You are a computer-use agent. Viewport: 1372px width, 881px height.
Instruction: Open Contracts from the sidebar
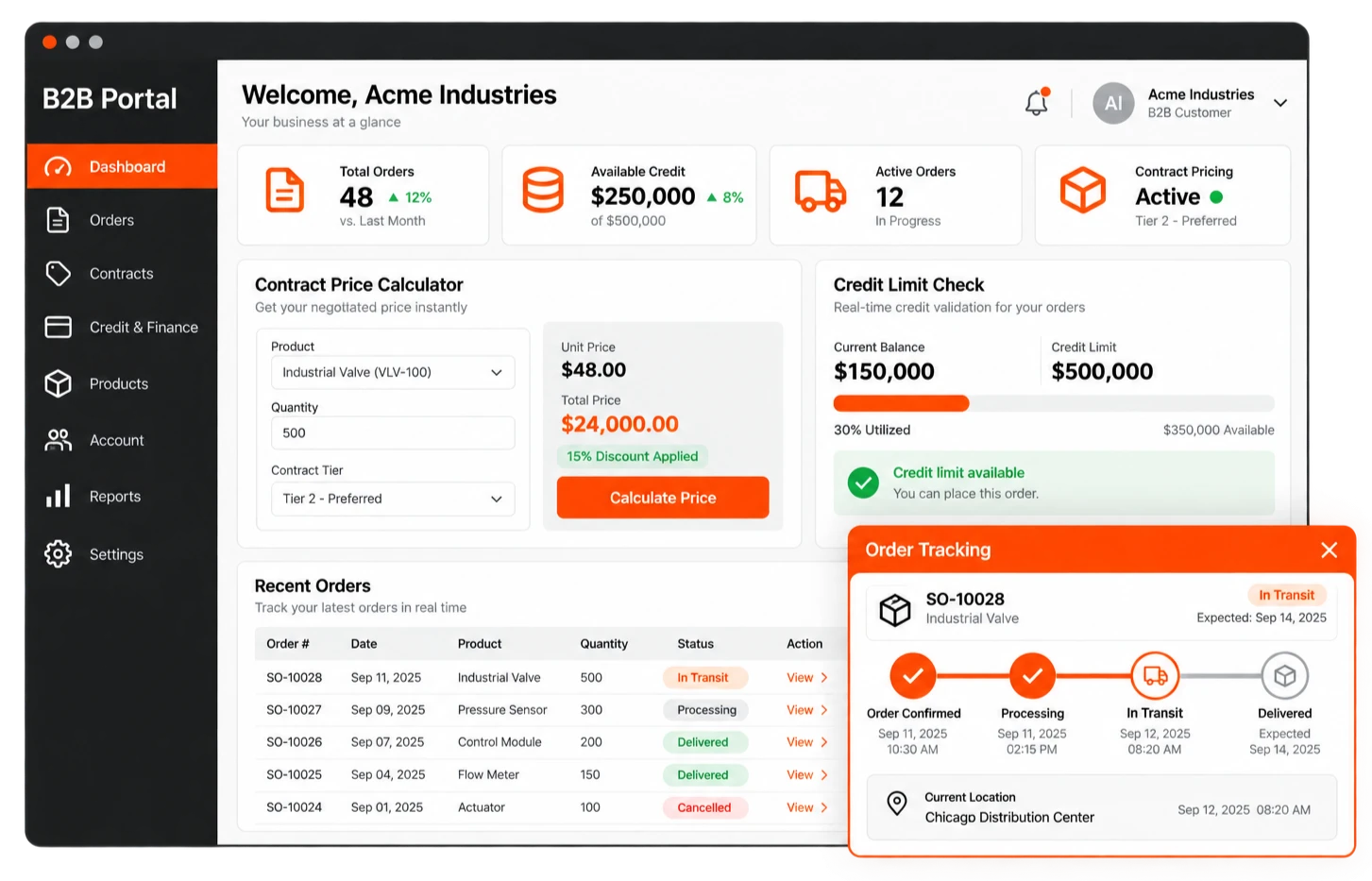[122, 274]
